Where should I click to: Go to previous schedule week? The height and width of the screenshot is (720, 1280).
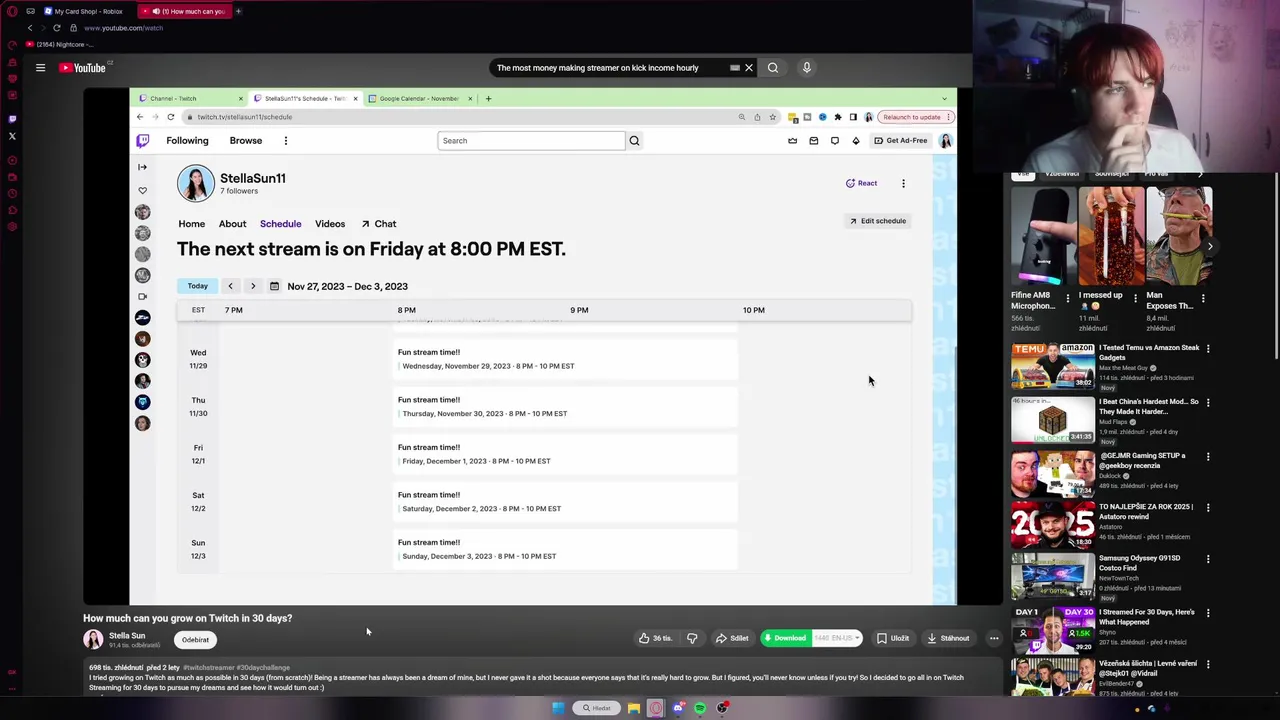(230, 286)
